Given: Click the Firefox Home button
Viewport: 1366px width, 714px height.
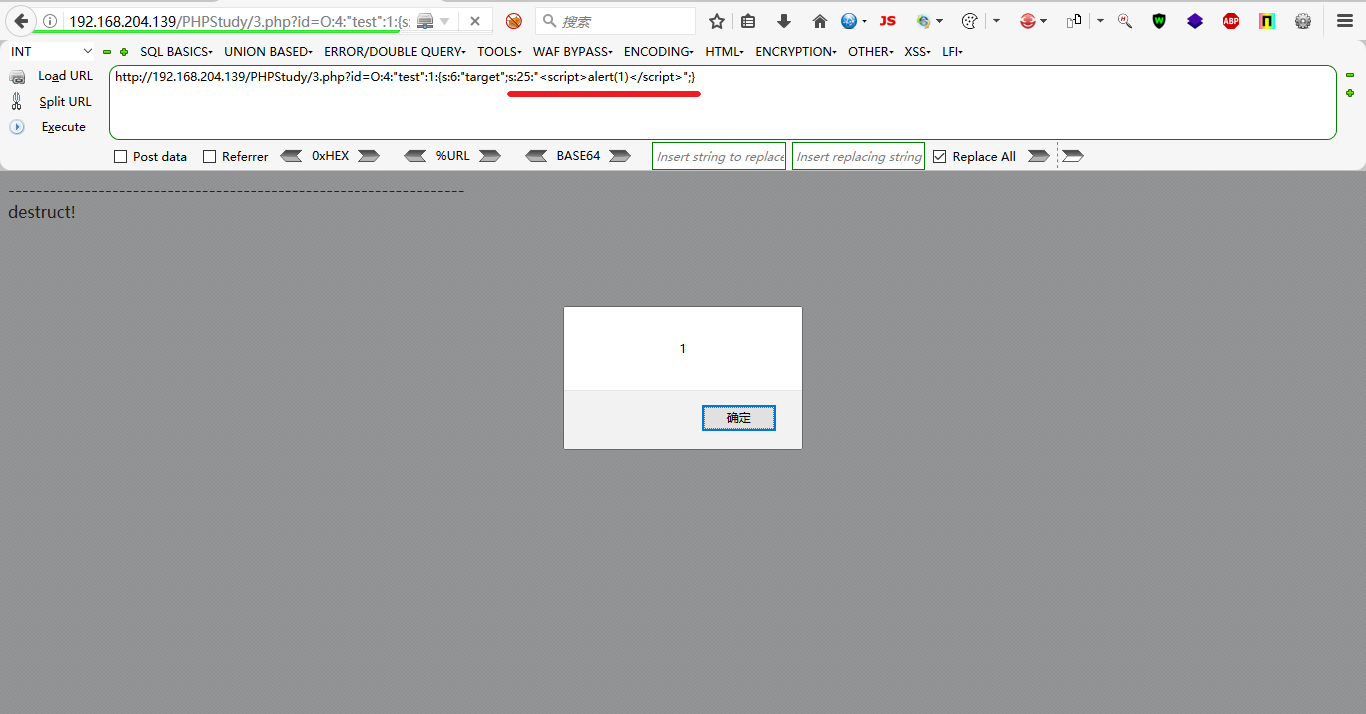Looking at the screenshot, I should coord(819,20).
